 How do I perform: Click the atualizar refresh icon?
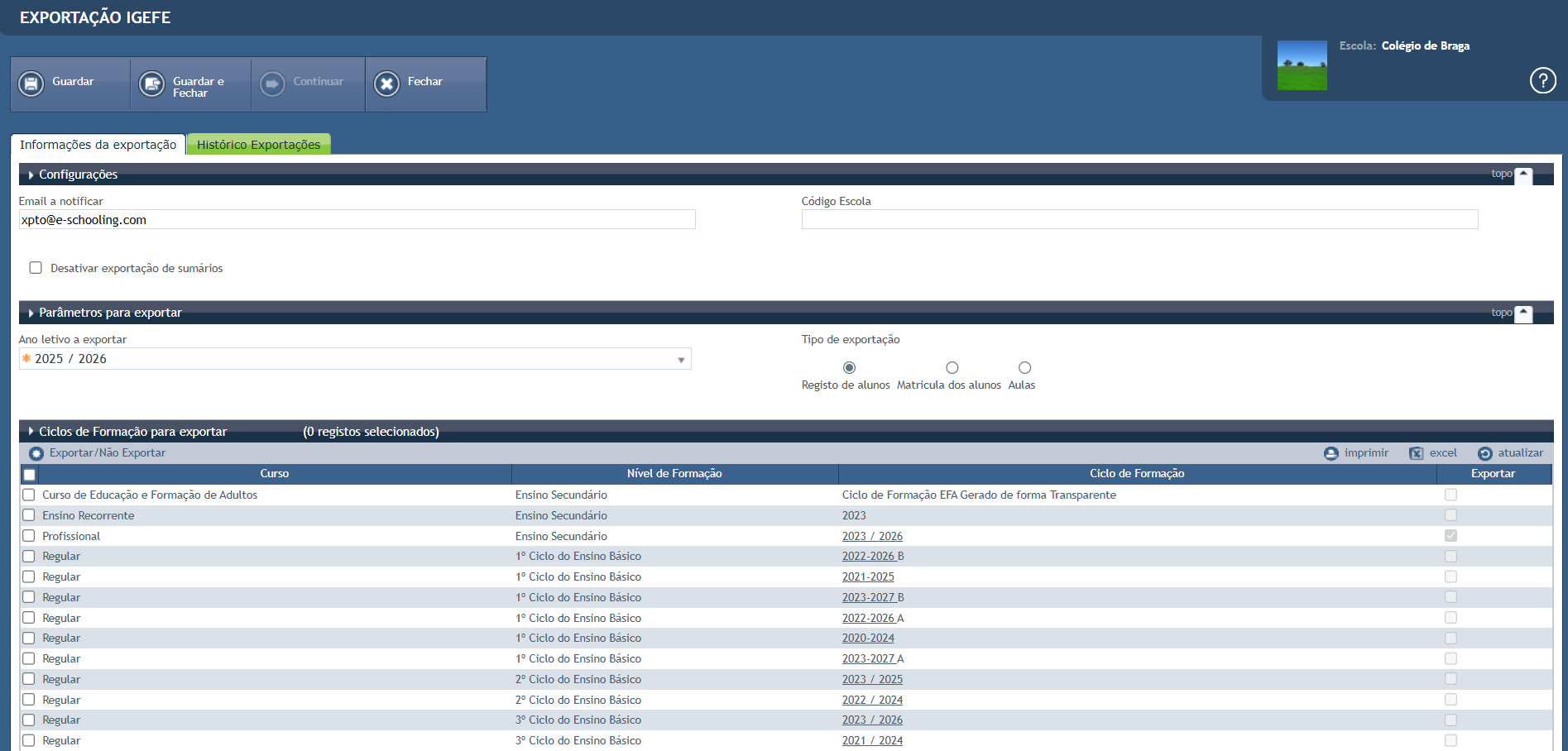(1485, 453)
